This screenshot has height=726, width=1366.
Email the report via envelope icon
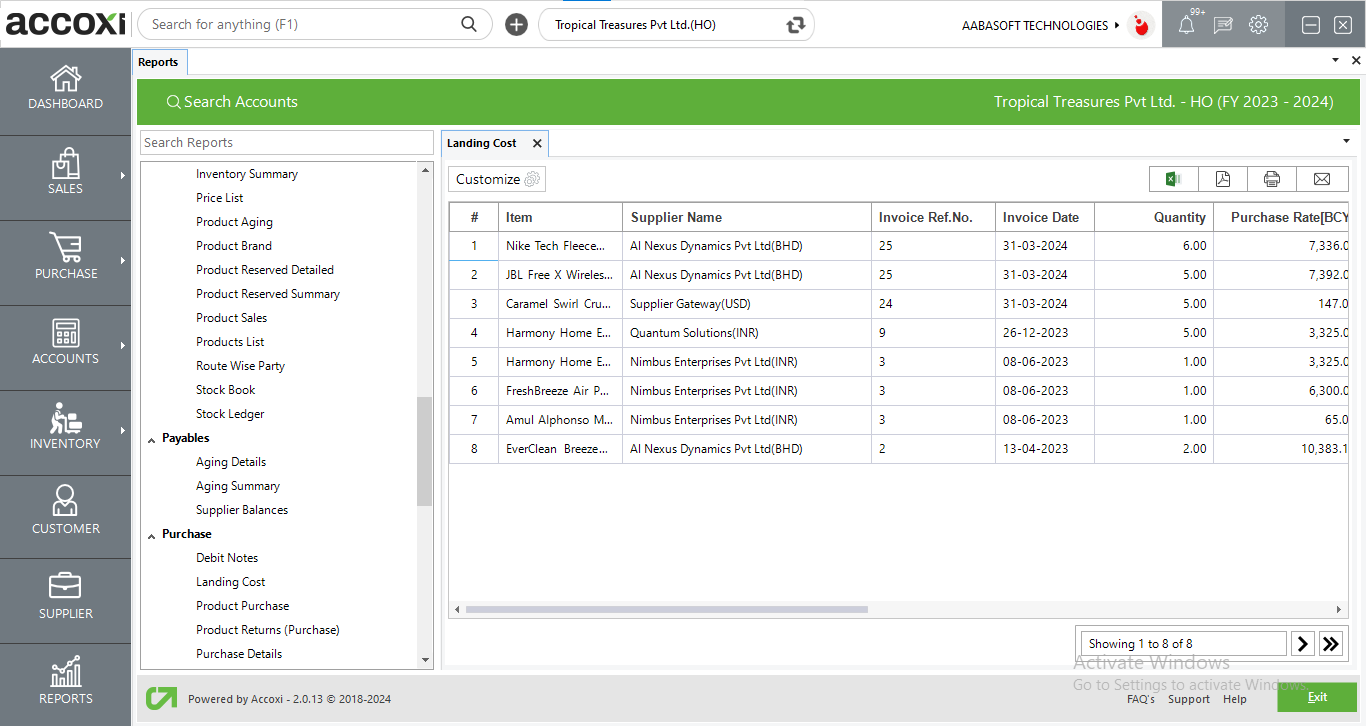click(x=1321, y=179)
